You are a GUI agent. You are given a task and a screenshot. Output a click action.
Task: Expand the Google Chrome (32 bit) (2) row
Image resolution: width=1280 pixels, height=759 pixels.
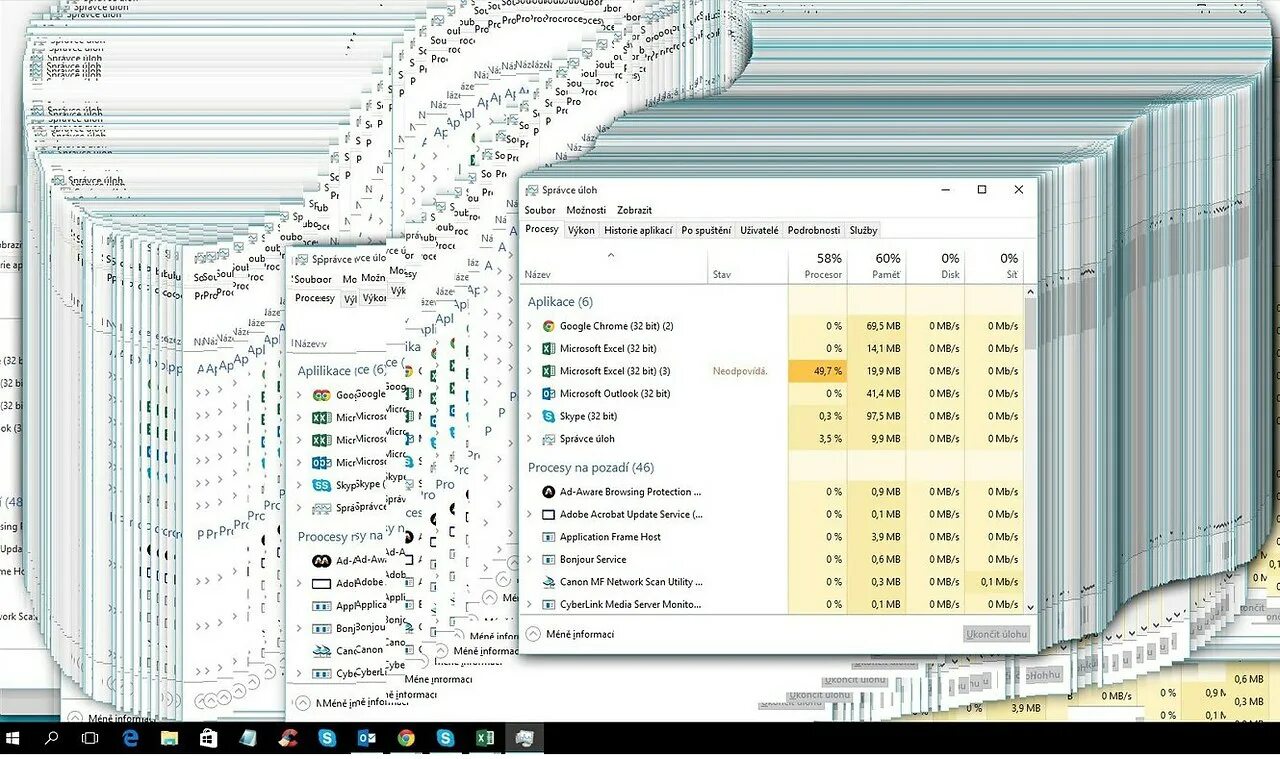(x=530, y=326)
